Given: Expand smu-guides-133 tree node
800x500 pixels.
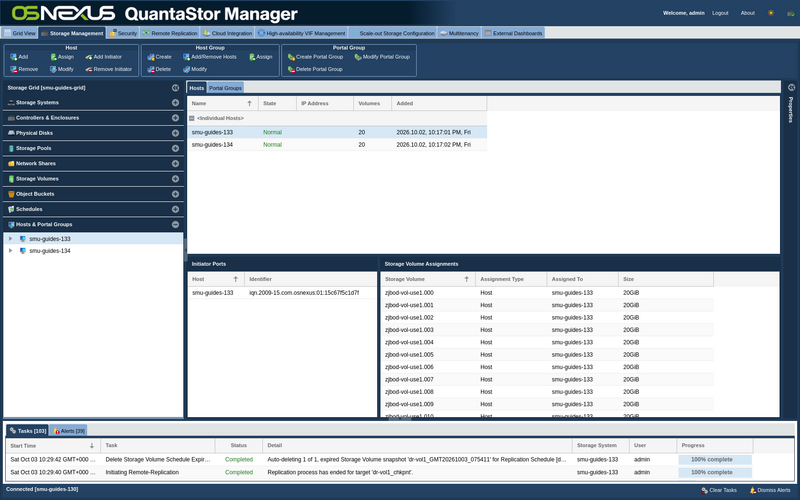Looking at the screenshot, I should click(10, 239).
